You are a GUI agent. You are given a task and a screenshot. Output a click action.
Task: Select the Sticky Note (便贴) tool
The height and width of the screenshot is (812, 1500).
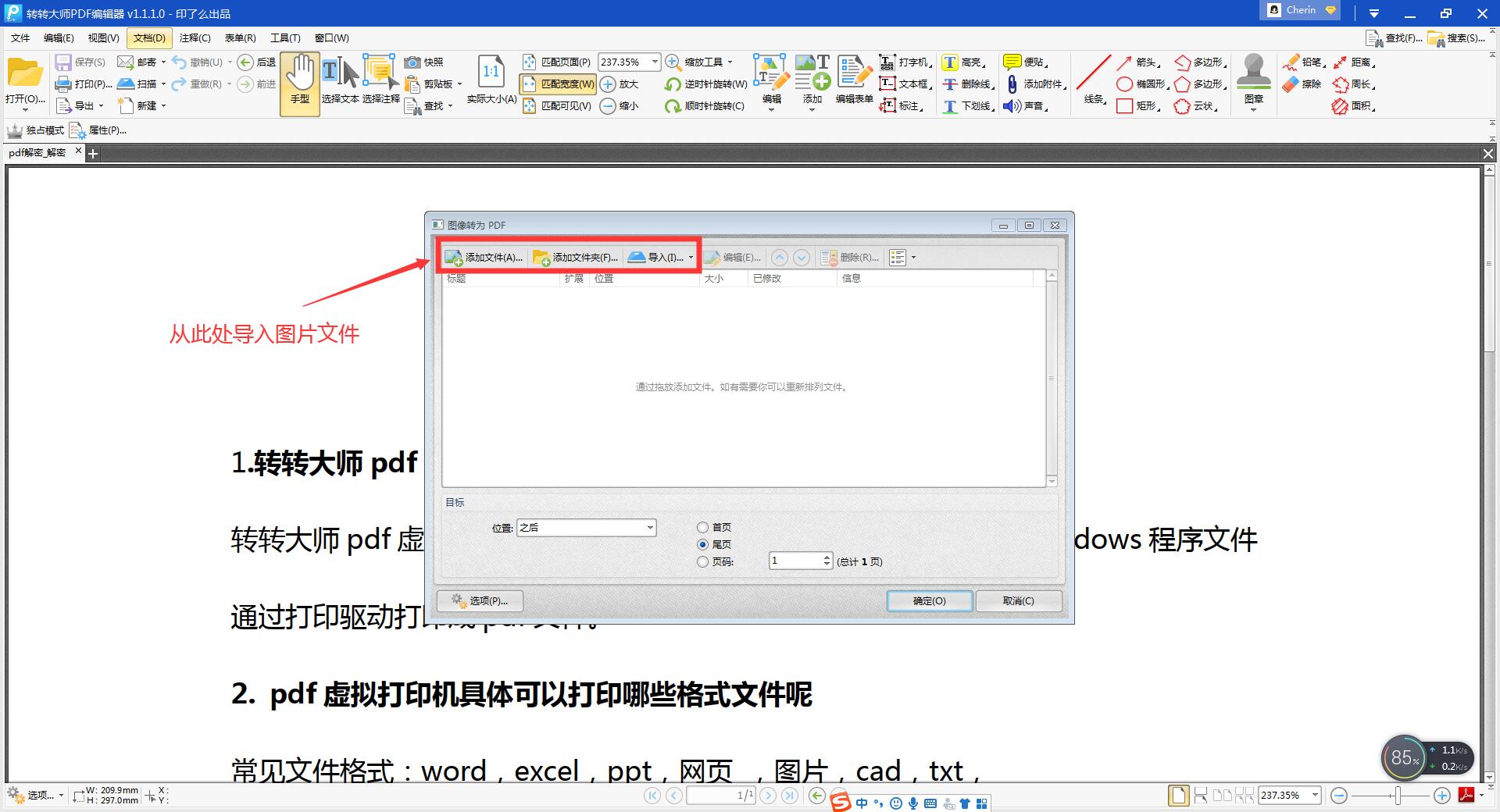(x=1025, y=62)
